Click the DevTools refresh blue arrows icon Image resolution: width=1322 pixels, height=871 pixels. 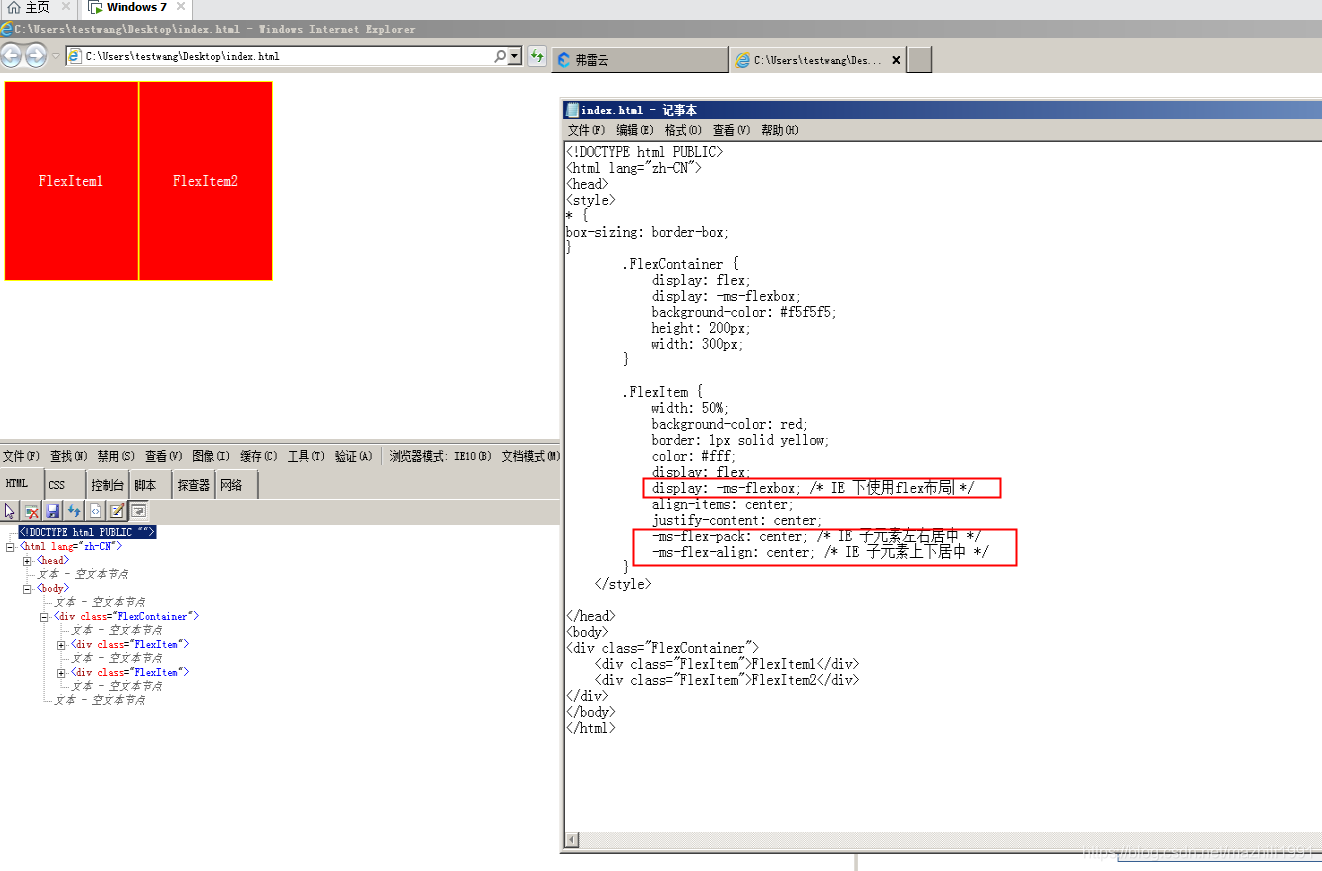point(74,511)
